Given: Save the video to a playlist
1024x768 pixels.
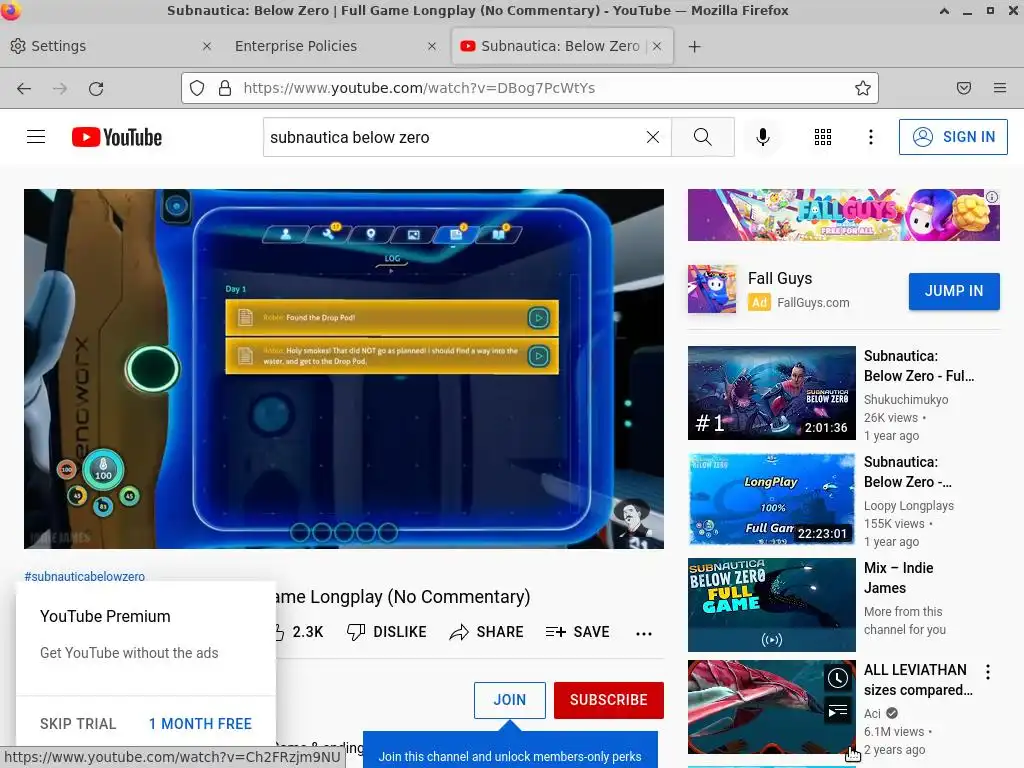Looking at the screenshot, I should tap(577, 632).
